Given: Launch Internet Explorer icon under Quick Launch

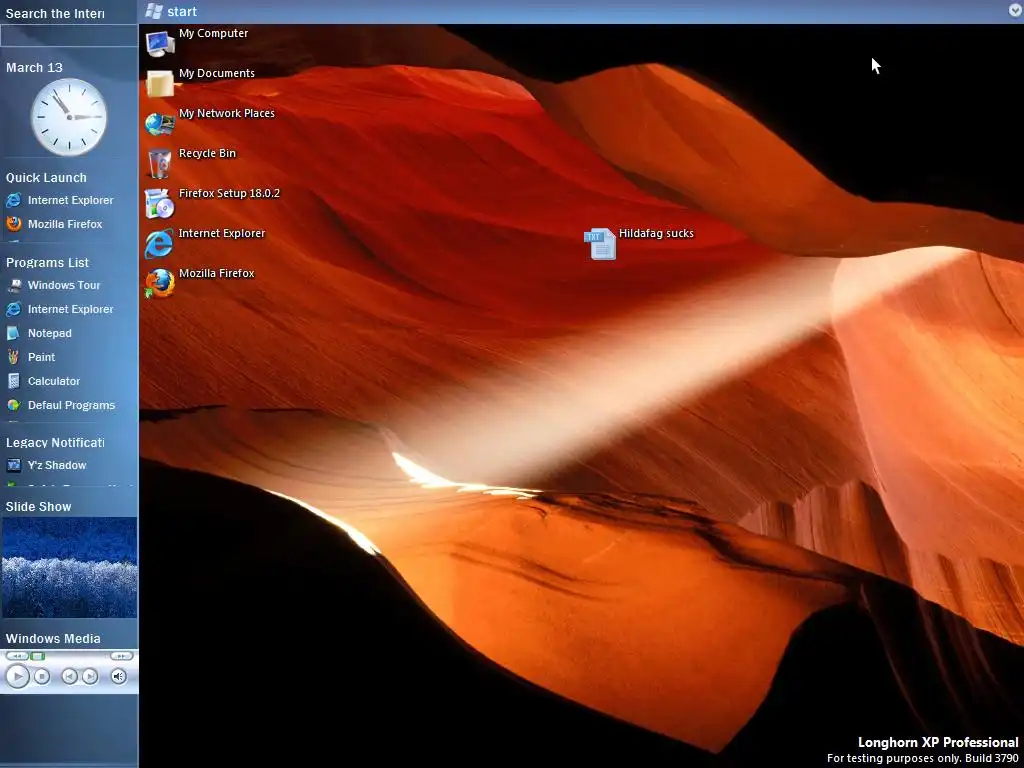Looking at the screenshot, I should (x=13, y=200).
